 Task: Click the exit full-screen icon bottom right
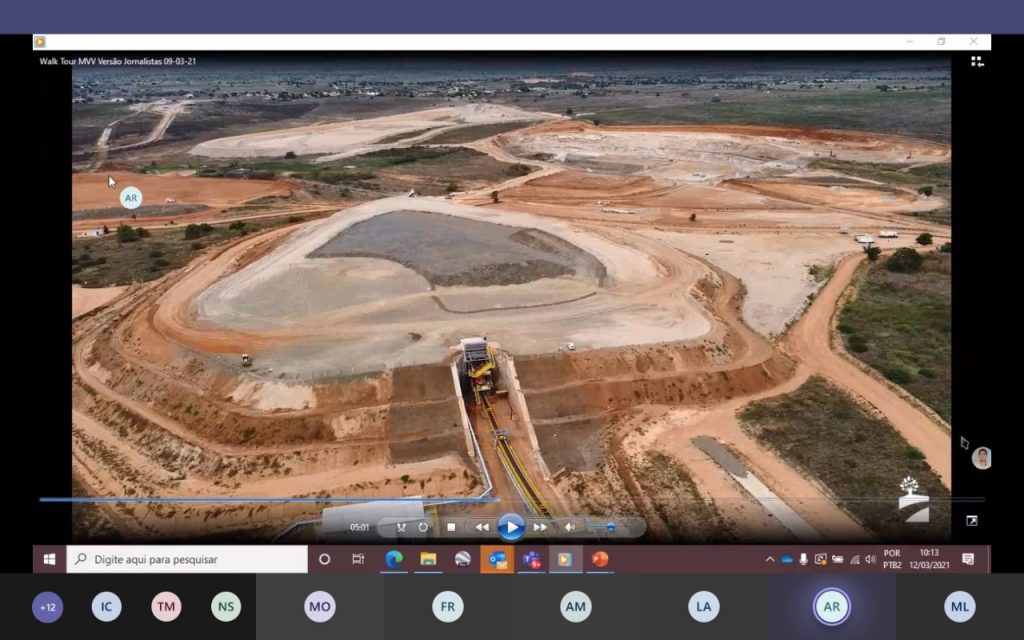pyautogui.click(x=971, y=521)
